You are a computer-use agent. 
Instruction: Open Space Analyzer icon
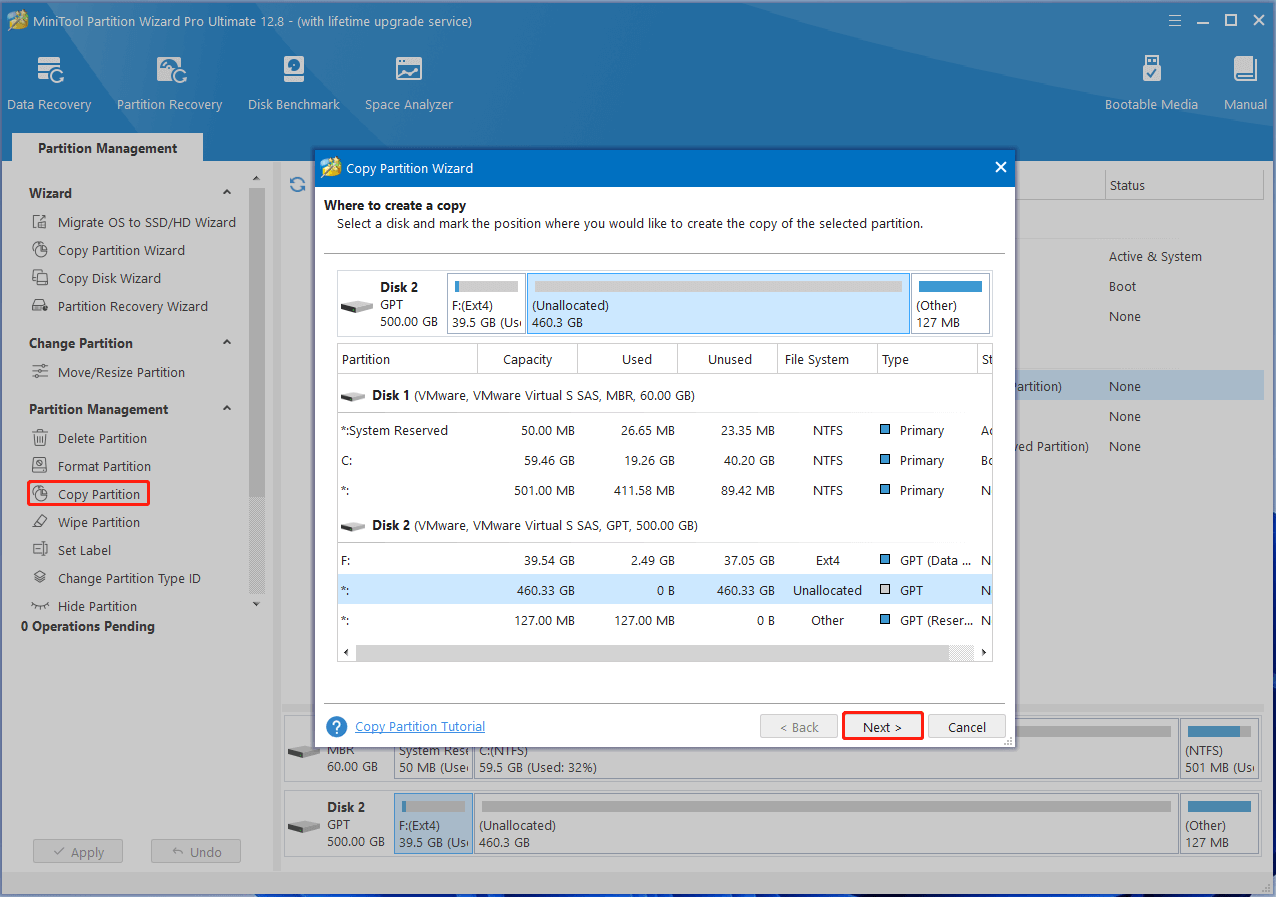pos(408,70)
